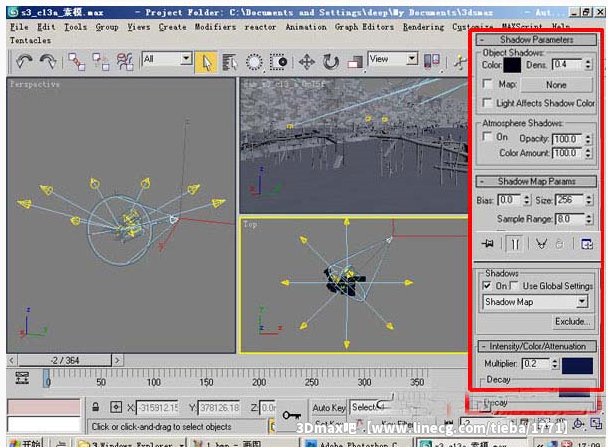The image size is (608, 447).
Task: Click the Set Key key-shaped button
Action: click(291, 416)
